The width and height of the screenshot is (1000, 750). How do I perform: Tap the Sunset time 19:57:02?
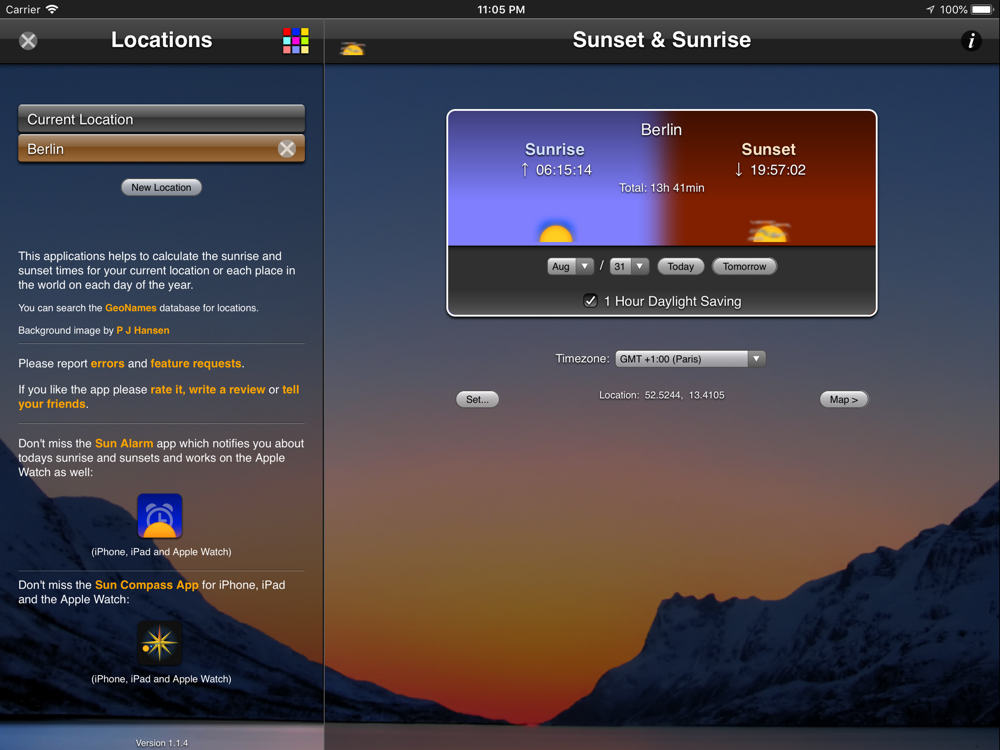(x=777, y=170)
